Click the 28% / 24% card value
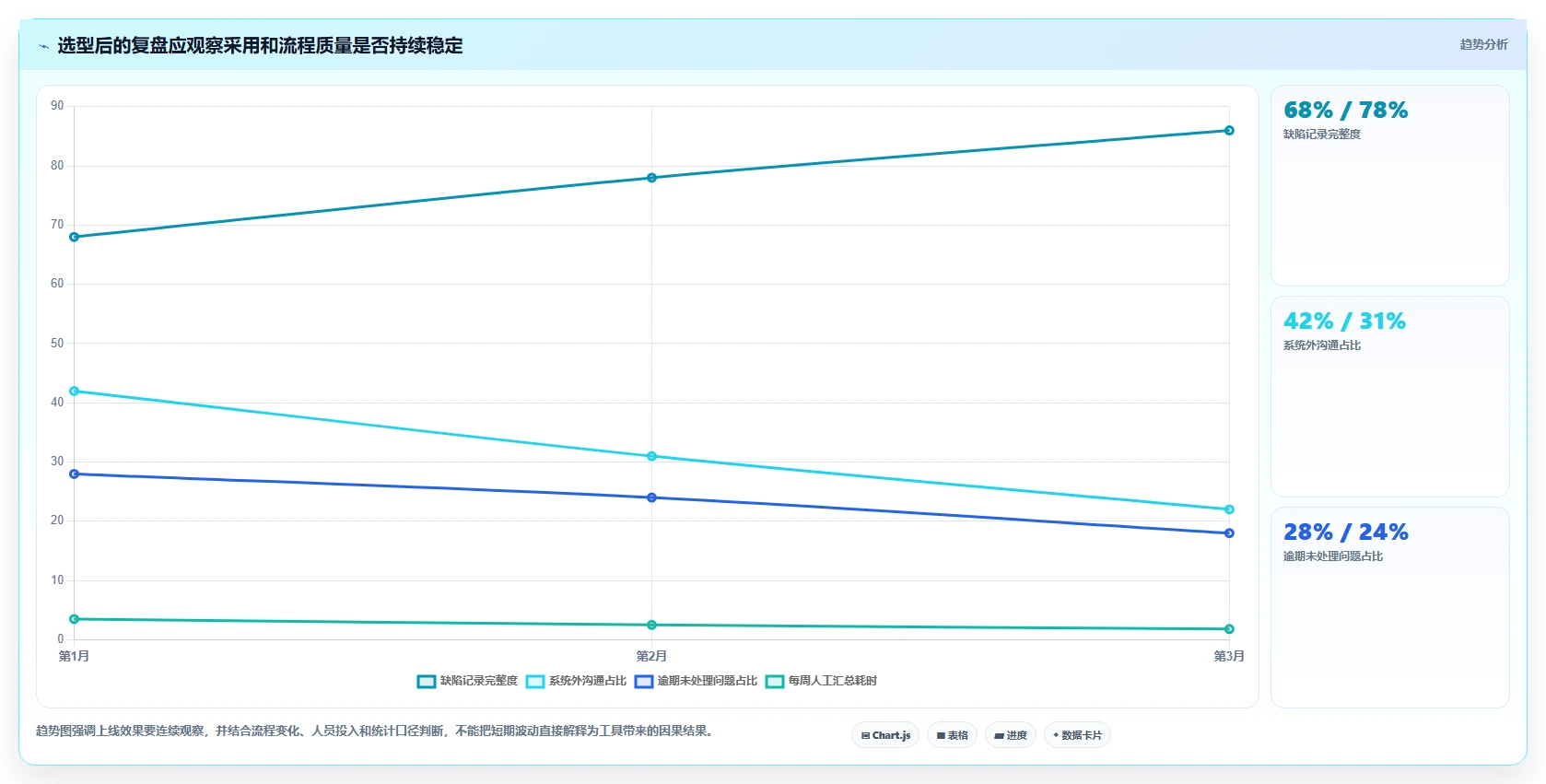Image resolution: width=1546 pixels, height=784 pixels. [1345, 532]
